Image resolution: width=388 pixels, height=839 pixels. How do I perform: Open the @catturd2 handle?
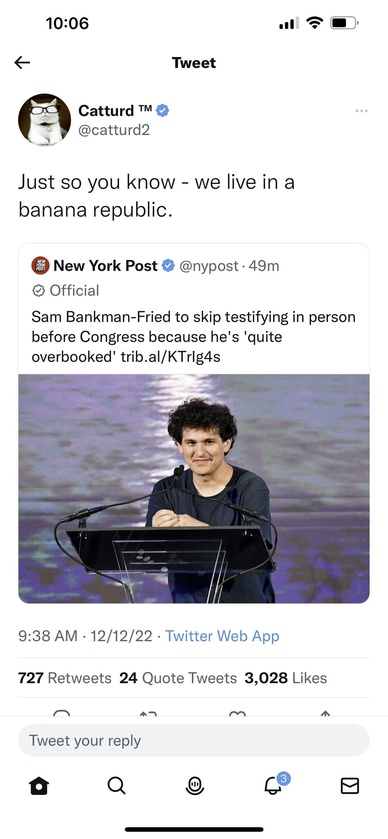[114, 130]
